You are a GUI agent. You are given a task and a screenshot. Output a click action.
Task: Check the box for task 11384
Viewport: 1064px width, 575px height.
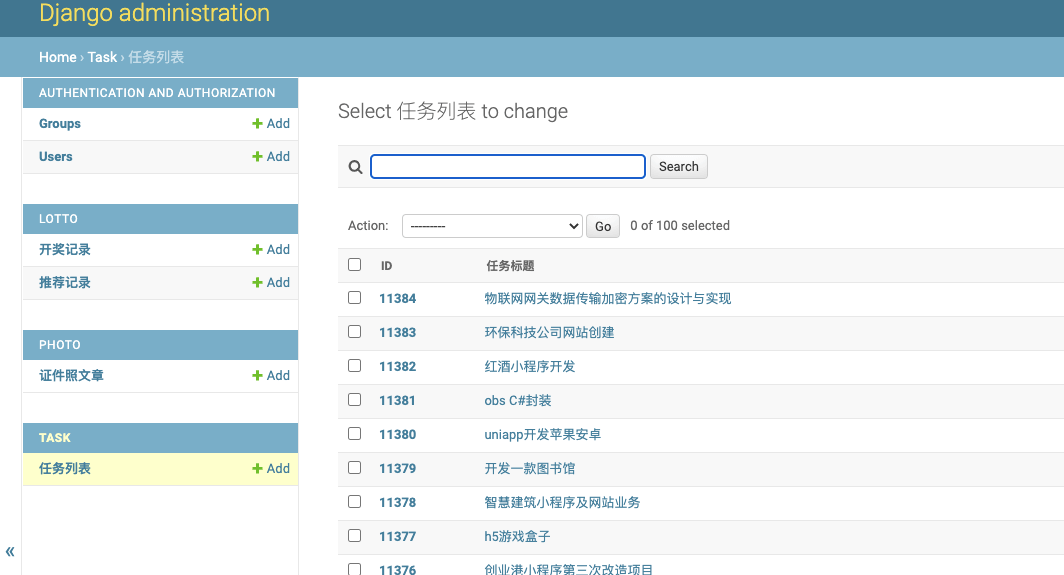(x=354, y=297)
